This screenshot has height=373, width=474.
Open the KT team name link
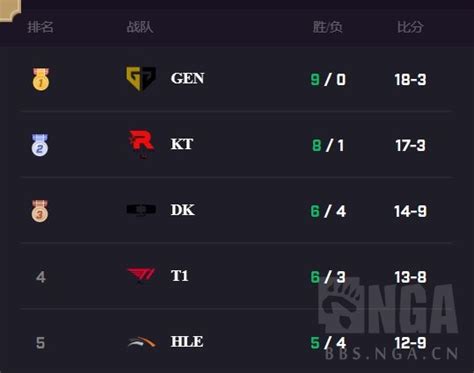pos(182,144)
